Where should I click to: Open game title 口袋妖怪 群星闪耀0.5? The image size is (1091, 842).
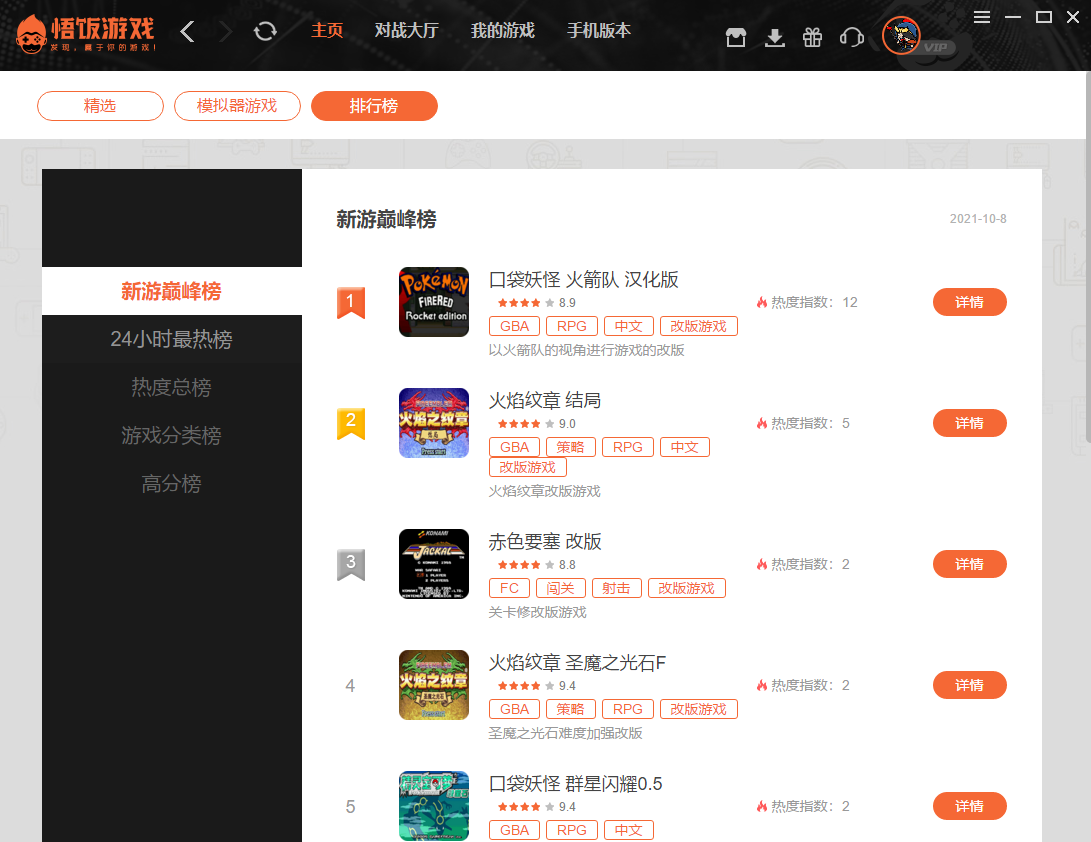[575, 784]
